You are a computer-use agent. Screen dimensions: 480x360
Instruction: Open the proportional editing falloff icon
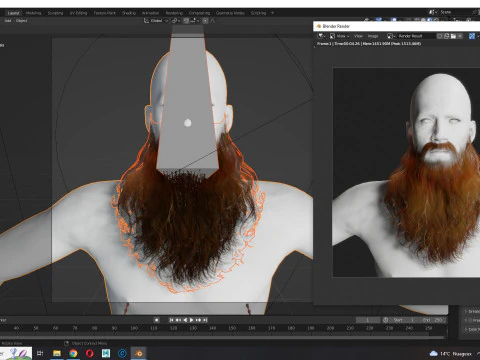[212, 21]
